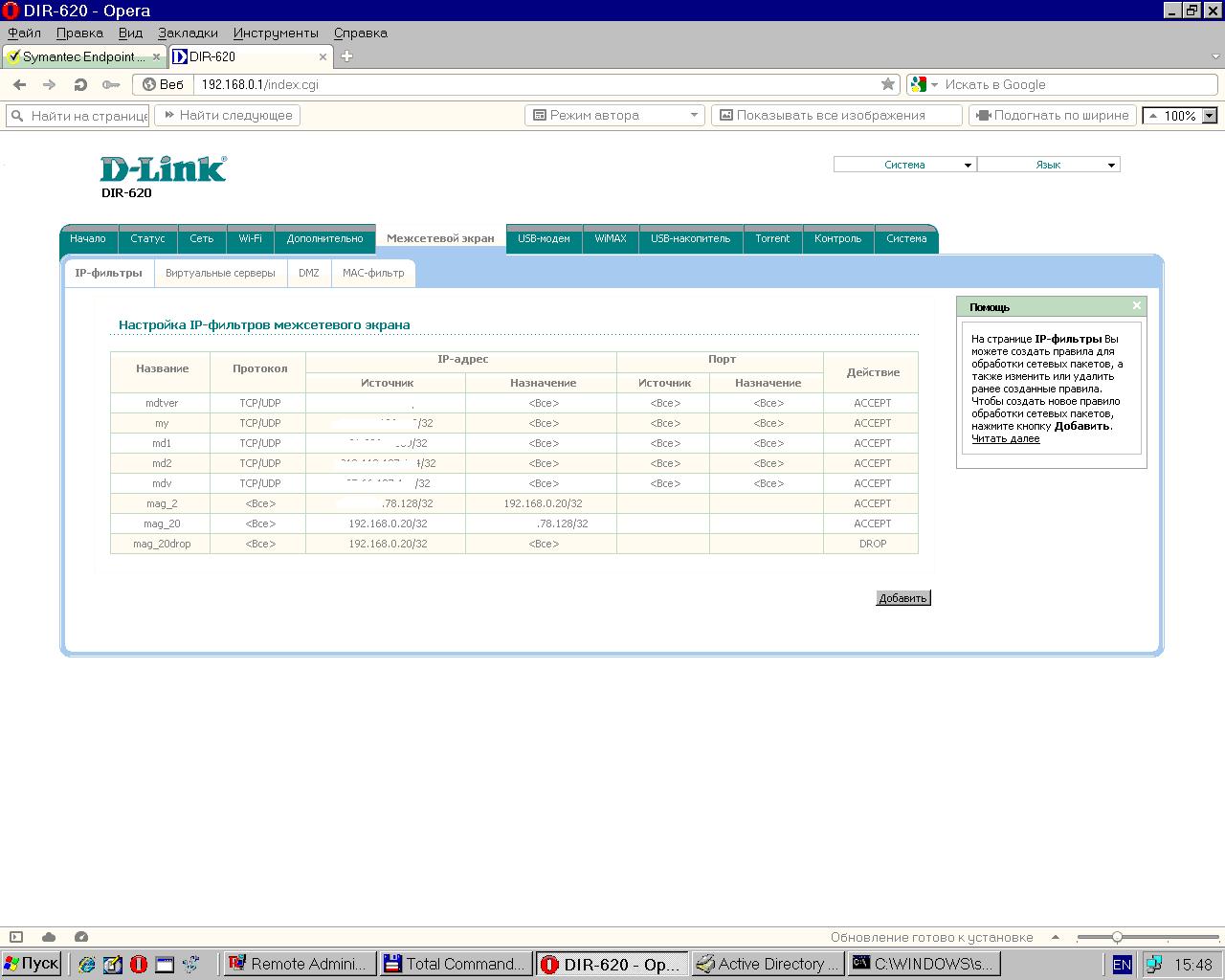Click the zoom slider in status bar

coord(1117,937)
